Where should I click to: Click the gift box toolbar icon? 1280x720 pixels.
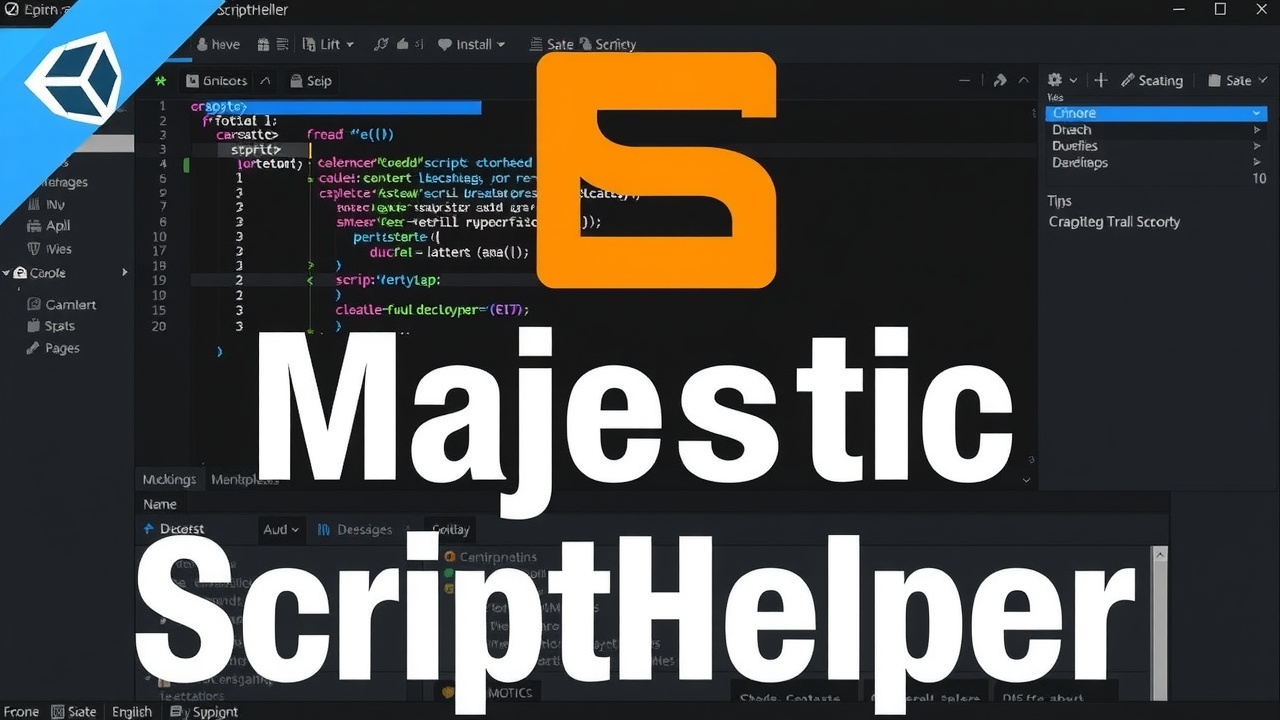pyautogui.click(x=264, y=44)
